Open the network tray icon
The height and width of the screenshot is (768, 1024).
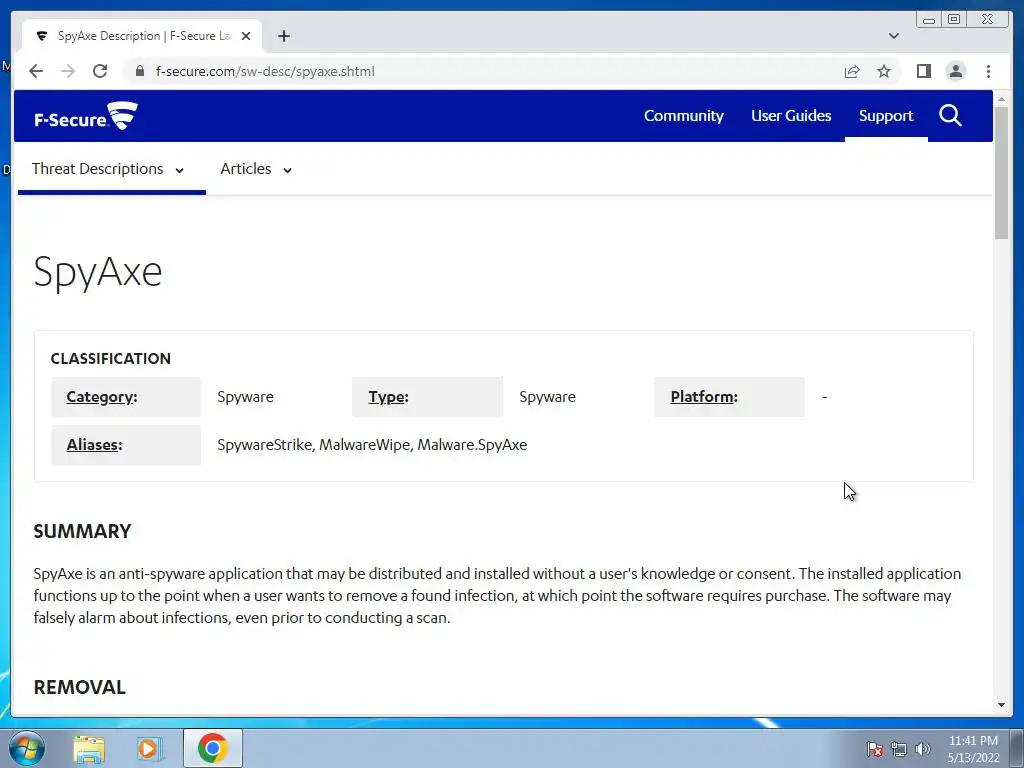click(899, 749)
